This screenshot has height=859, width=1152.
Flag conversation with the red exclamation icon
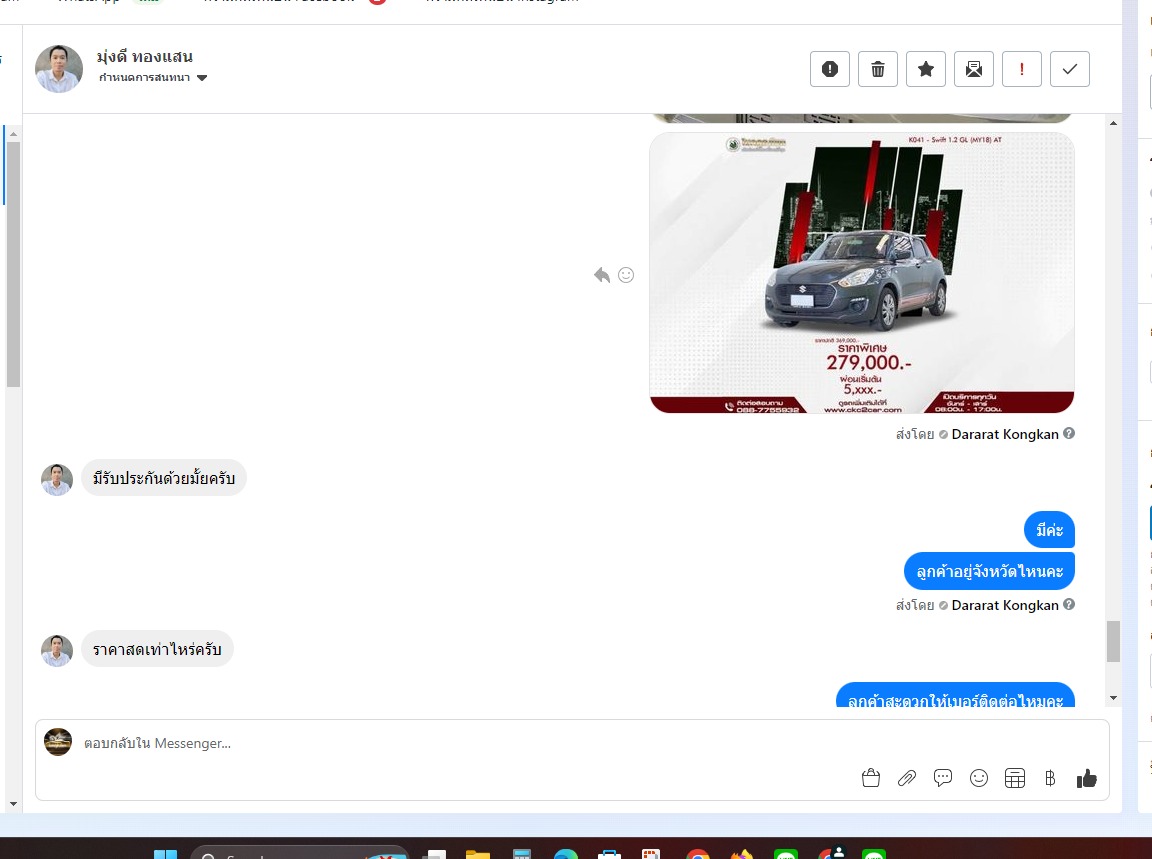pos(1022,69)
